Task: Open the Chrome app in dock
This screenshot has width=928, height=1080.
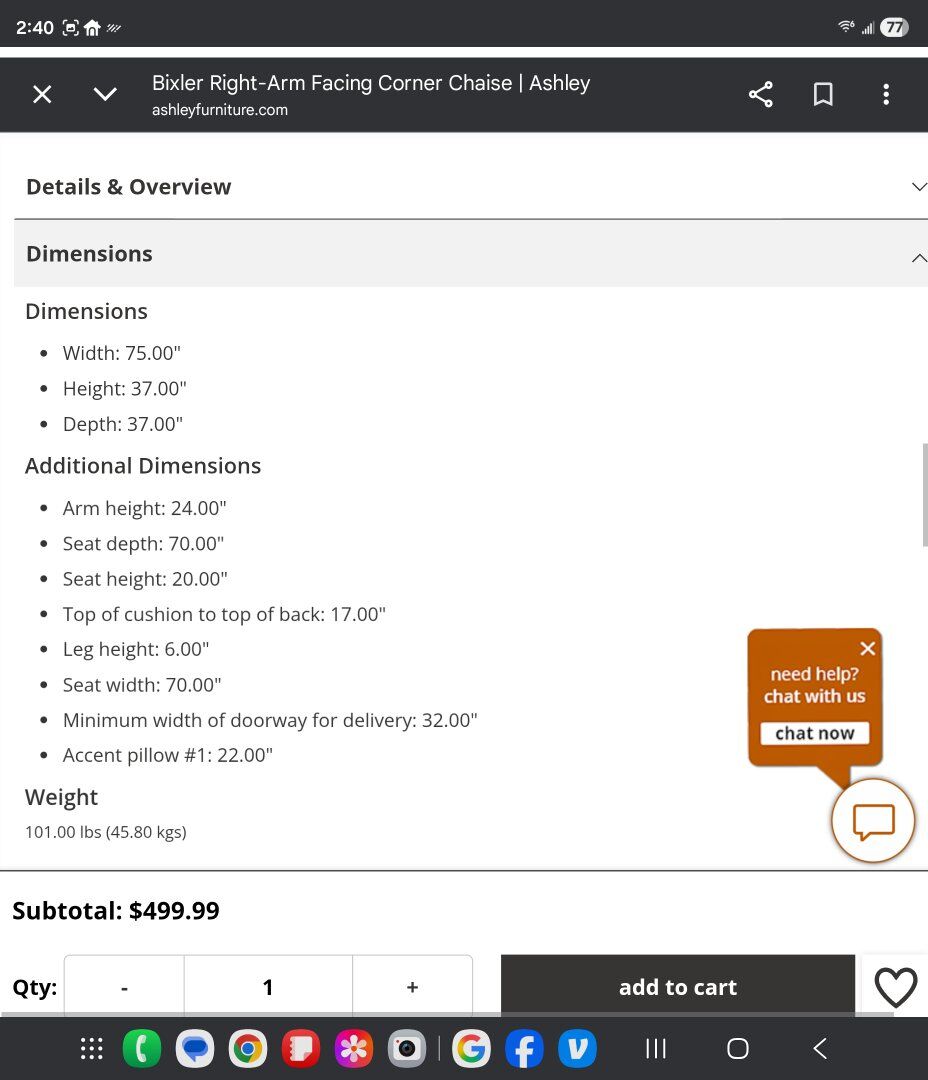Action: 247,1048
